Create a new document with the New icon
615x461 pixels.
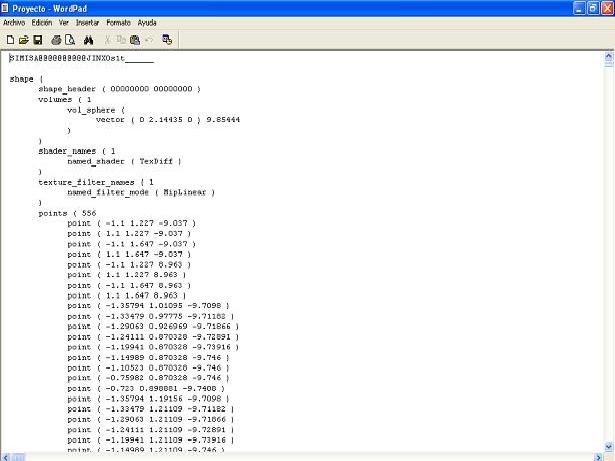click(9, 39)
